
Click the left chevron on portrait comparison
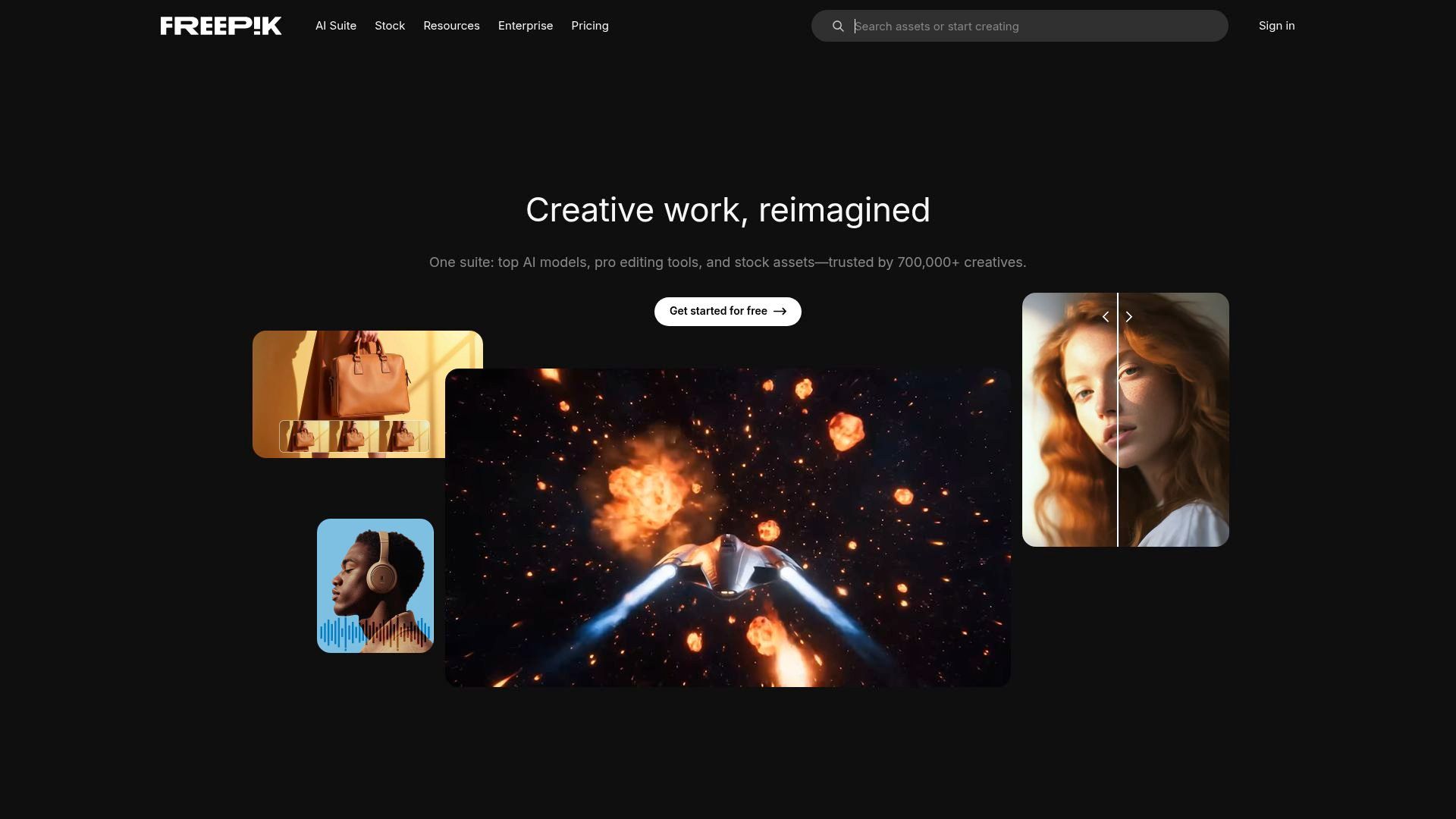click(1106, 317)
